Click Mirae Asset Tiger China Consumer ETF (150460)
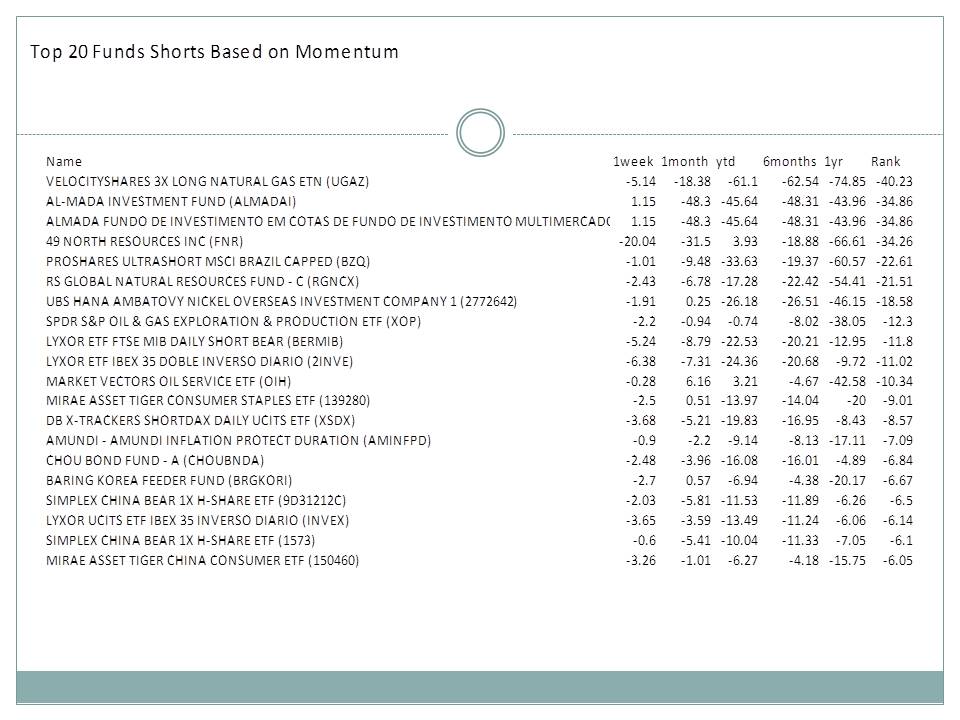 pyautogui.click(x=202, y=560)
